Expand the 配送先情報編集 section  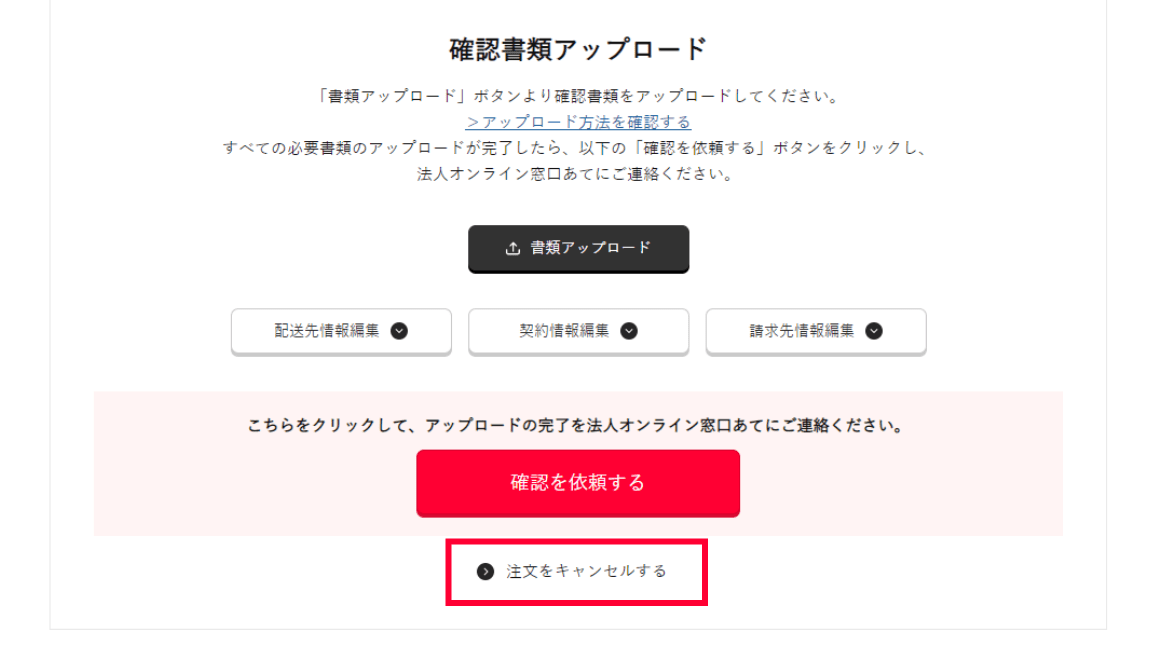click(x=328, y=332)
